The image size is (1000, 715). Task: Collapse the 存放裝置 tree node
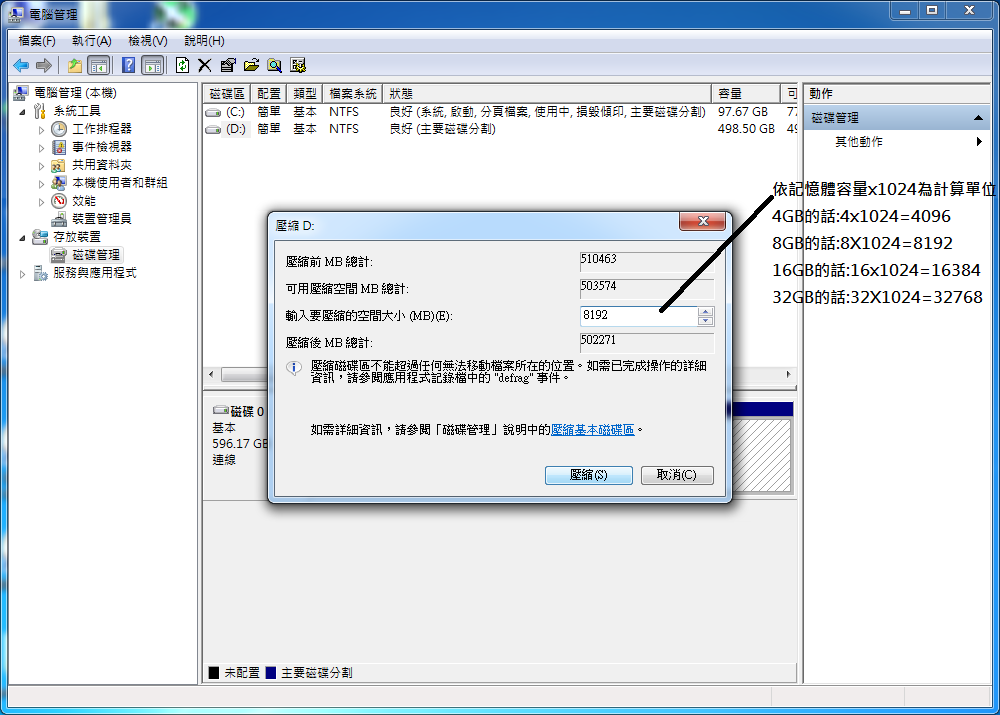22,237
